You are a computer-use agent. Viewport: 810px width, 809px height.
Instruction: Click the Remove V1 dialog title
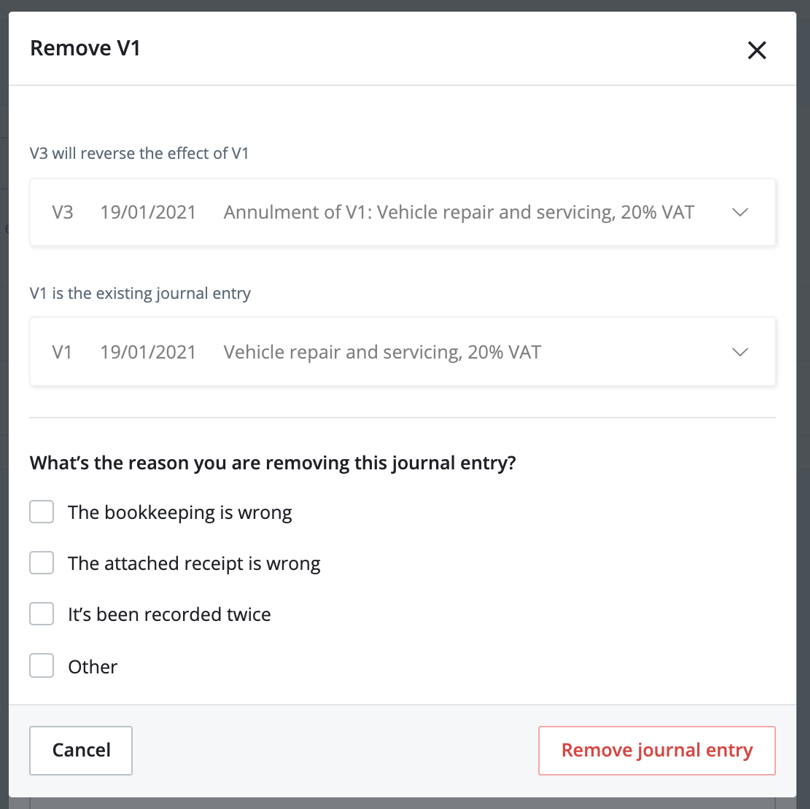click(85, 47)
